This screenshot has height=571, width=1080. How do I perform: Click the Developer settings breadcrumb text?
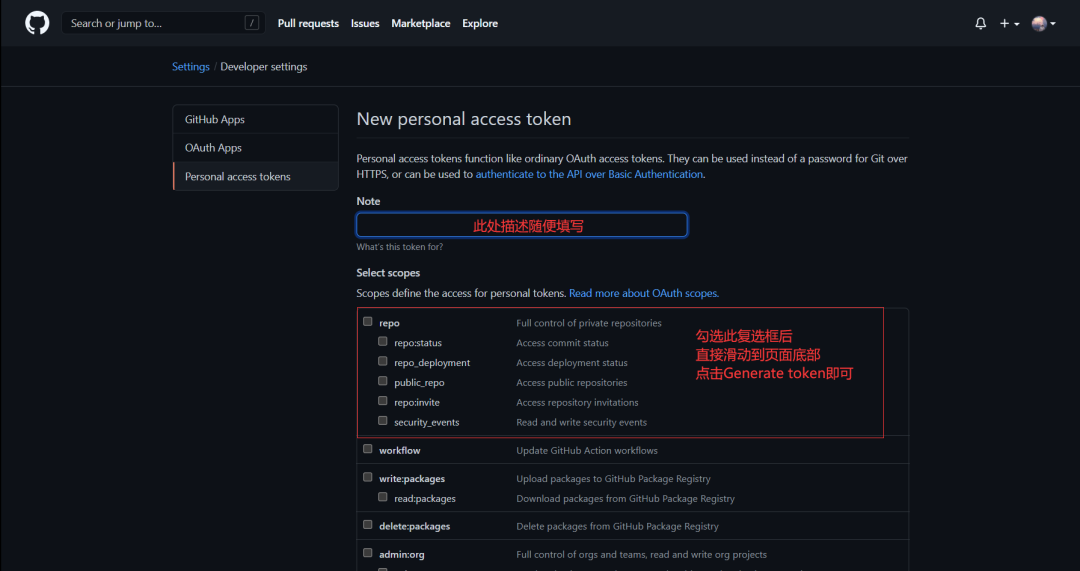pos(264,67)
